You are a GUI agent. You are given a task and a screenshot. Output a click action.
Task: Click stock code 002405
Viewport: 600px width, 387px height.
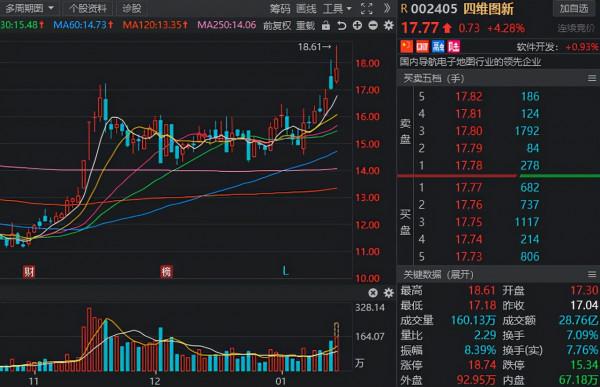(x=434, y=9)
